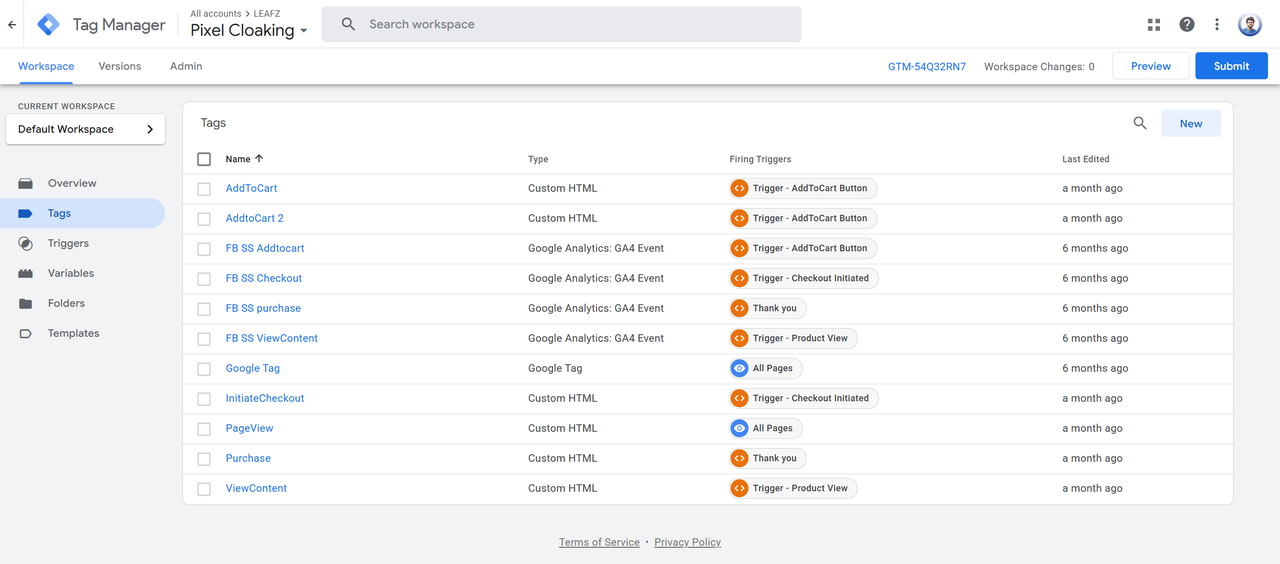Check the FB SS Checkout tag checkbox
The image size is (1280, 564).
204,279
